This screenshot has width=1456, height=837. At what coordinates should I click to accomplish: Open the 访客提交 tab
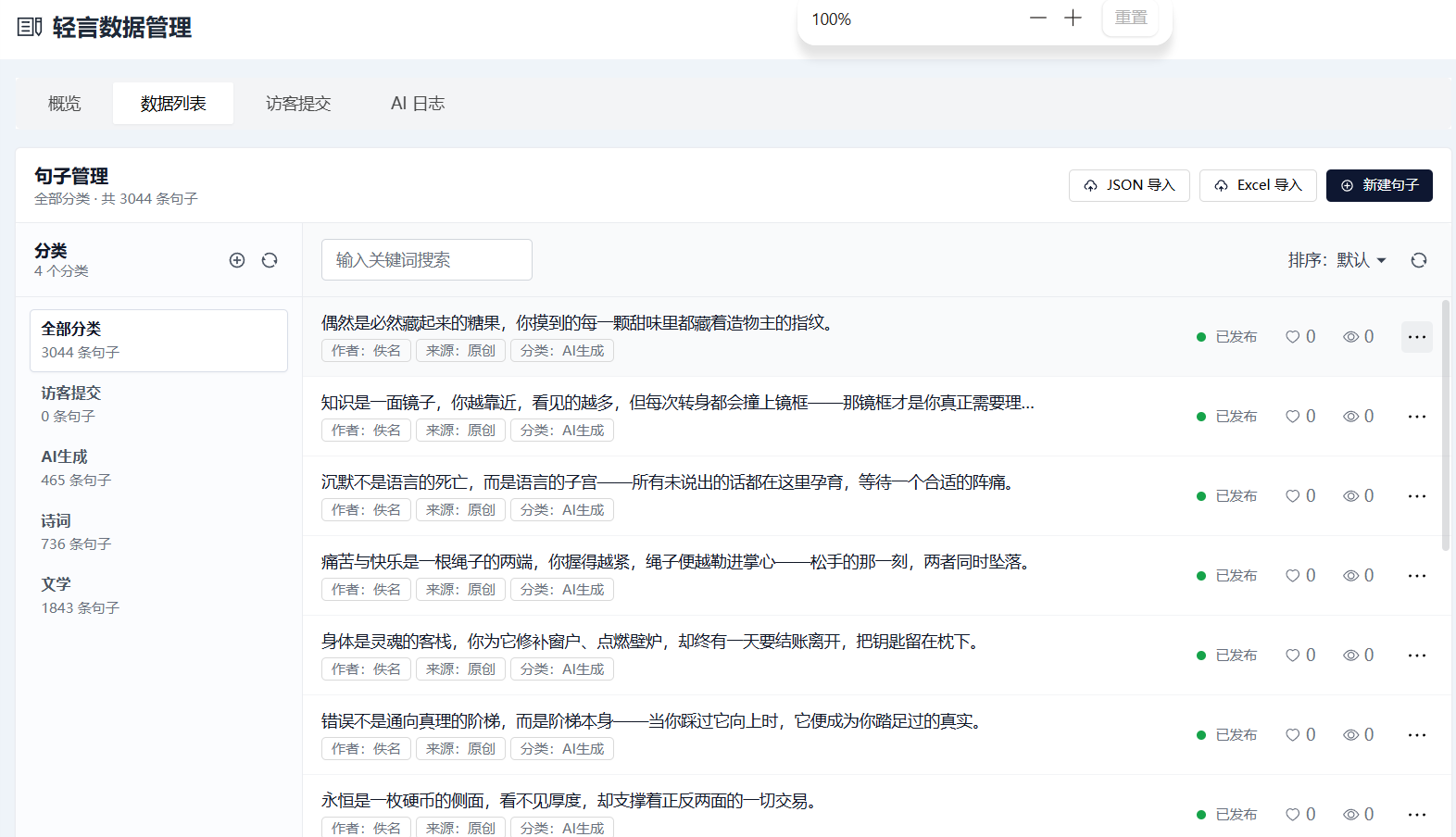point(298,104)
